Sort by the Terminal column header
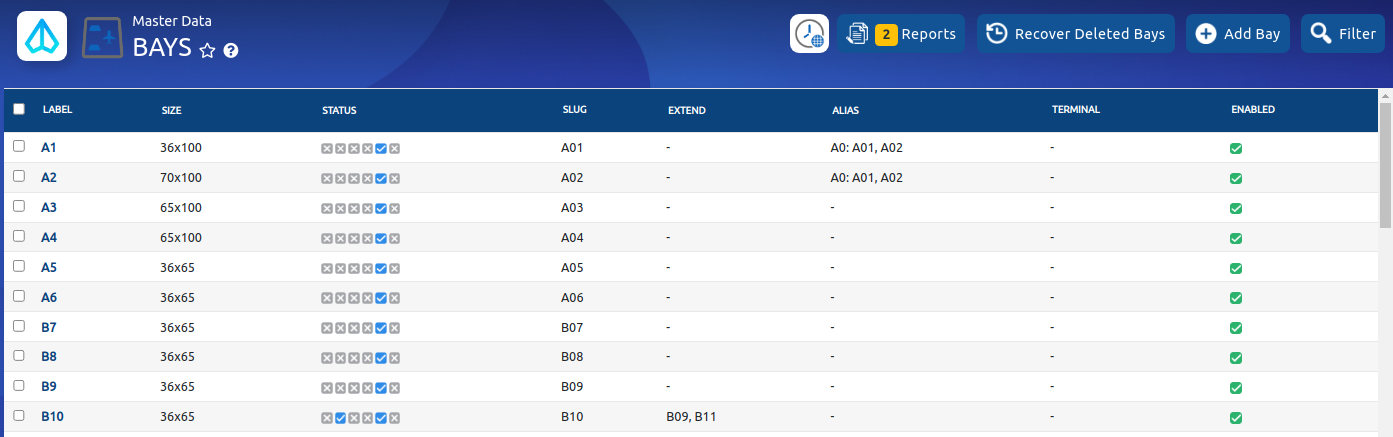The image size is (1393, 437). (1075, 110)
